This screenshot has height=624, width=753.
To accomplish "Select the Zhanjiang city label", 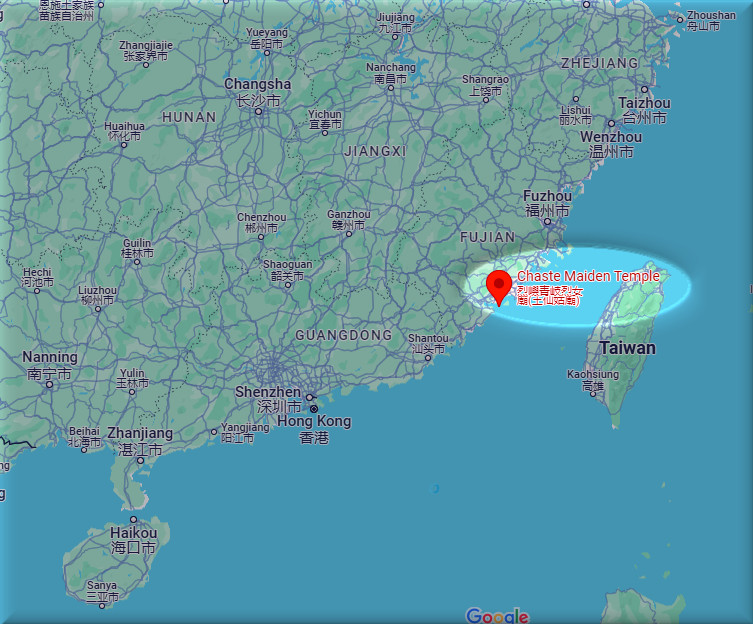I will coord(140,433).
